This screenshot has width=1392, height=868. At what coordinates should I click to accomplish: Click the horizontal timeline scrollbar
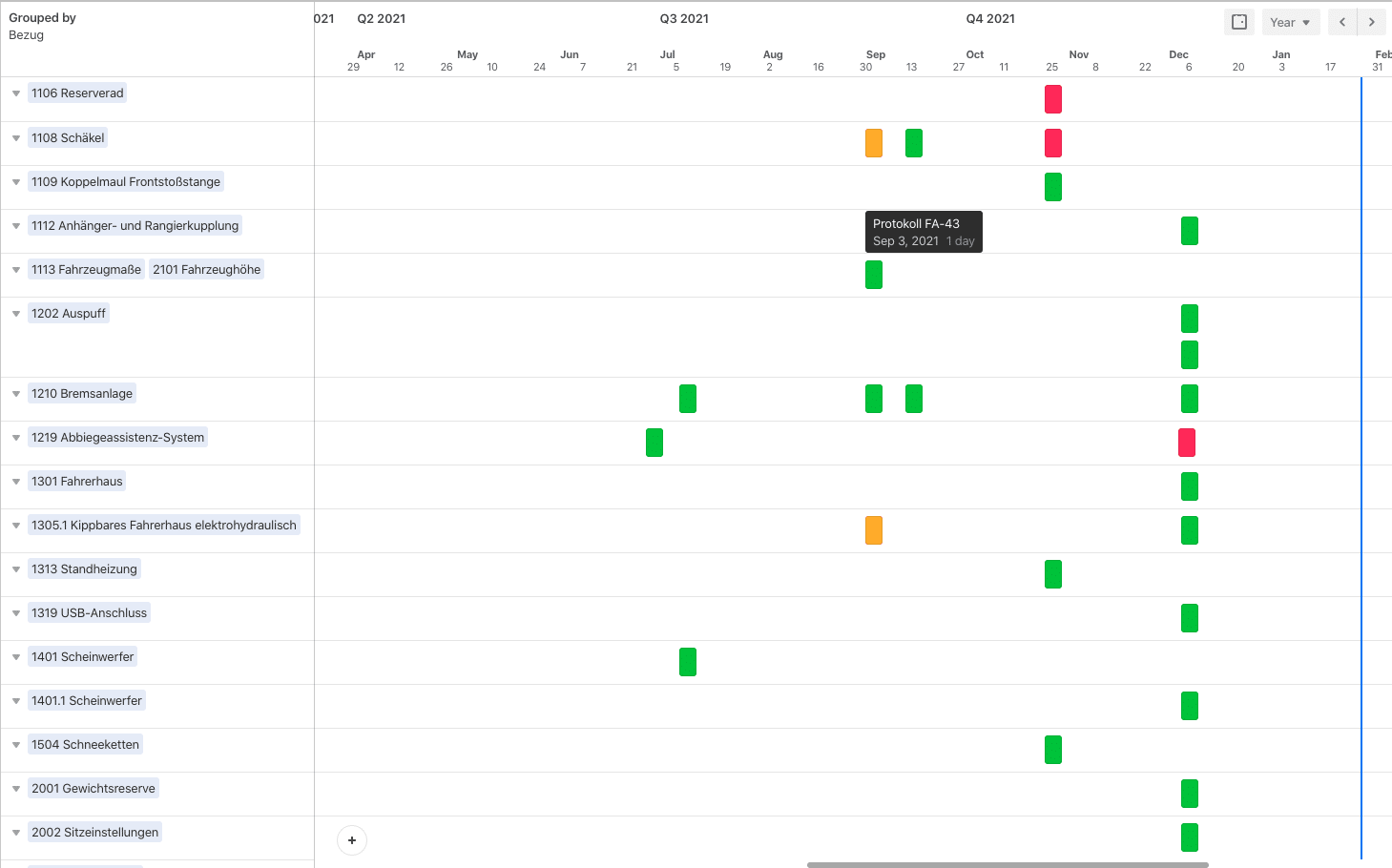coord(1008,864)
